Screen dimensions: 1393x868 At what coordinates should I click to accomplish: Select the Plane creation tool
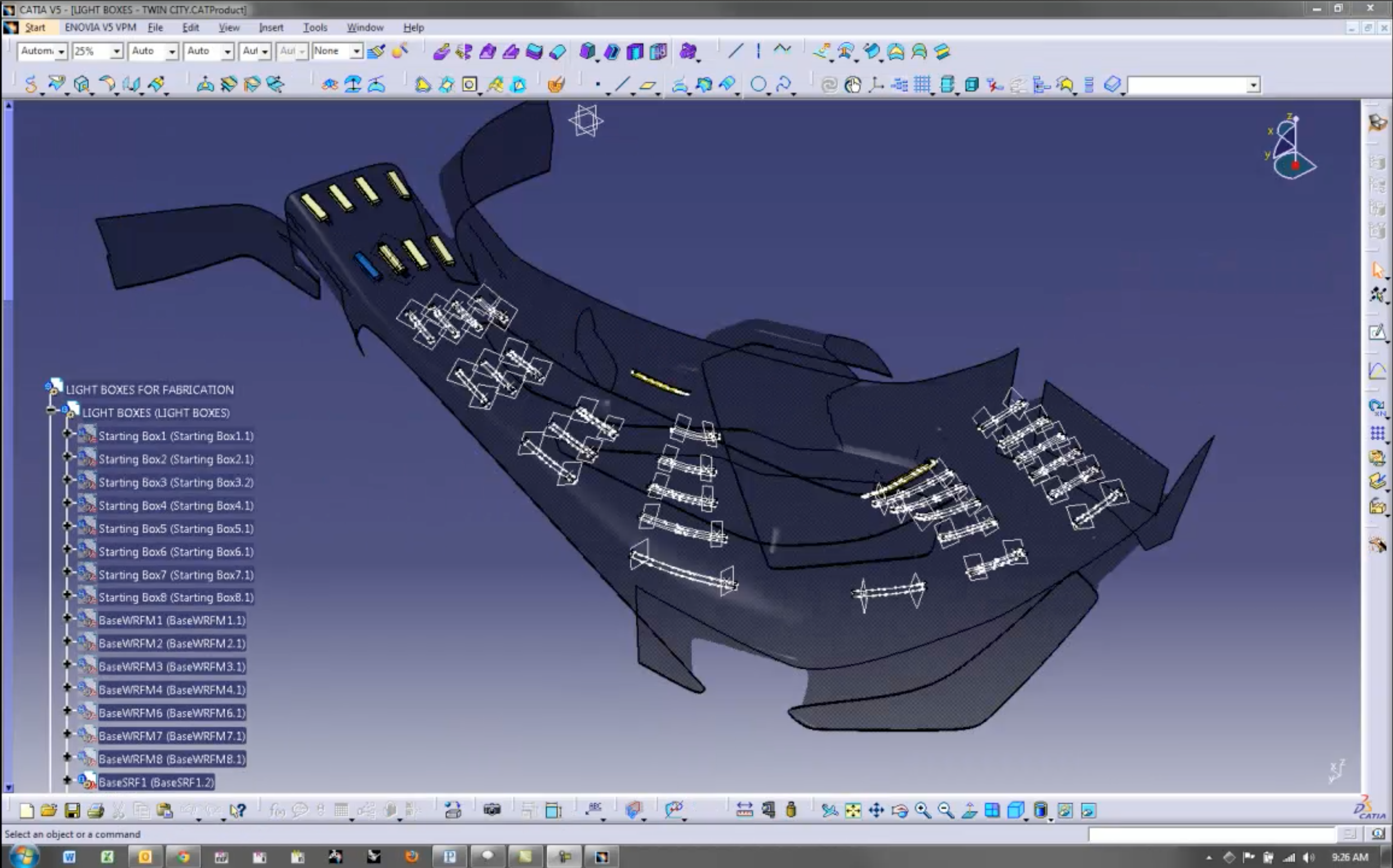[647, 85]
